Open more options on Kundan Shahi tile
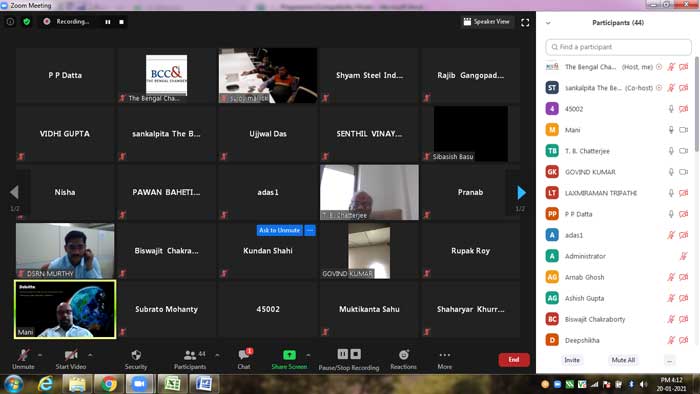The image size is (700, 394). click(x=310, y=230)
